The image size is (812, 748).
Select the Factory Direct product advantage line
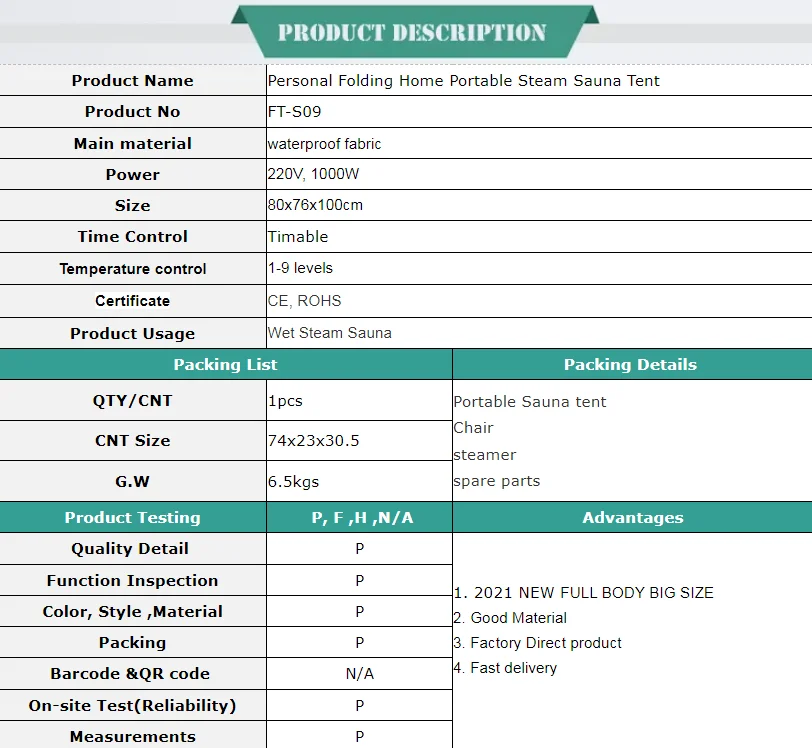(538, 643)
